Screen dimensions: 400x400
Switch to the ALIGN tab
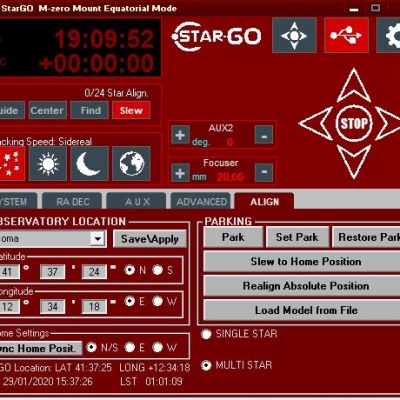pyautogui.click(x=264, y=201)
